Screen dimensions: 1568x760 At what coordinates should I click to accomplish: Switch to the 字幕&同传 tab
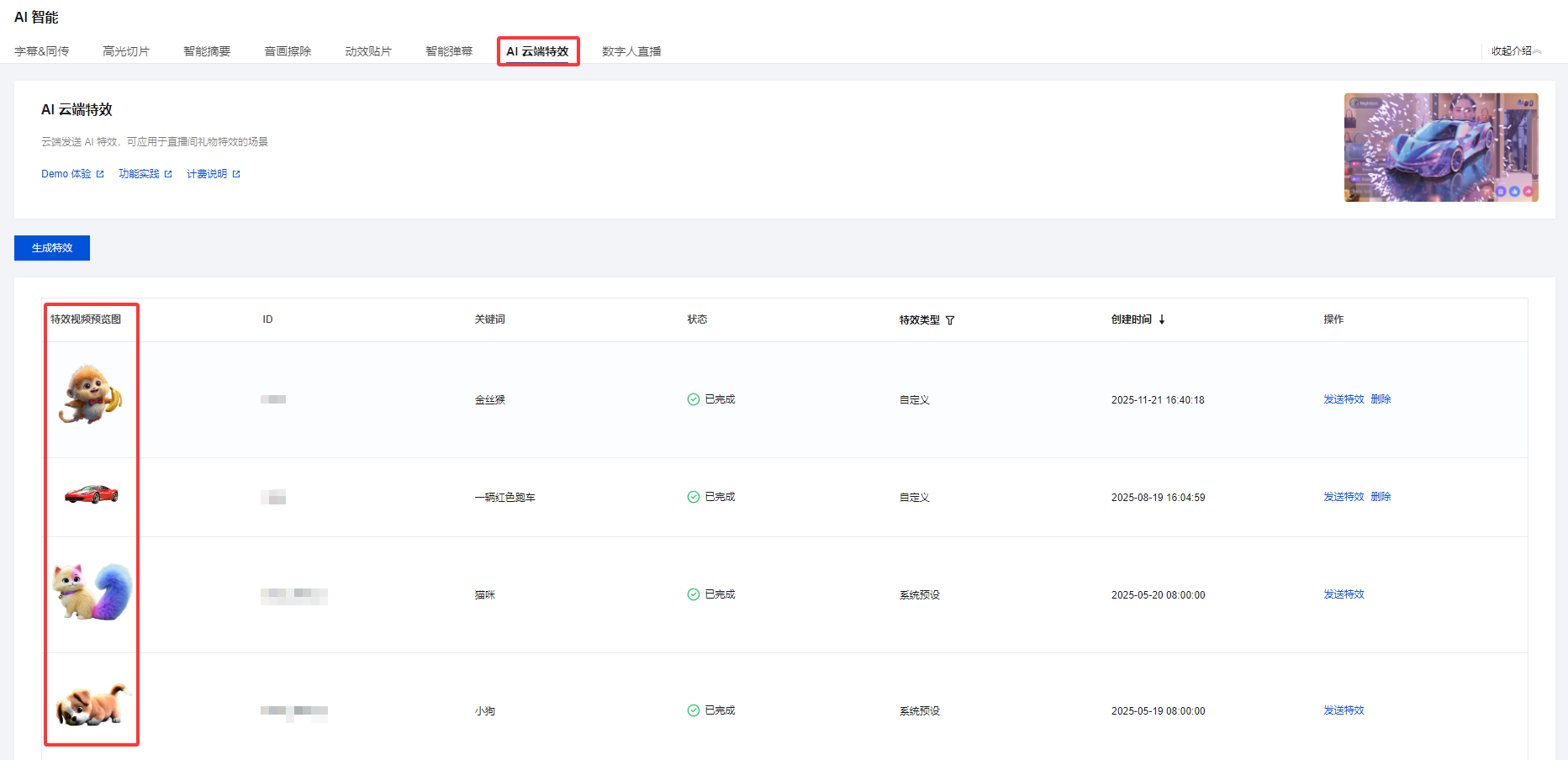[x=42, y=51]
